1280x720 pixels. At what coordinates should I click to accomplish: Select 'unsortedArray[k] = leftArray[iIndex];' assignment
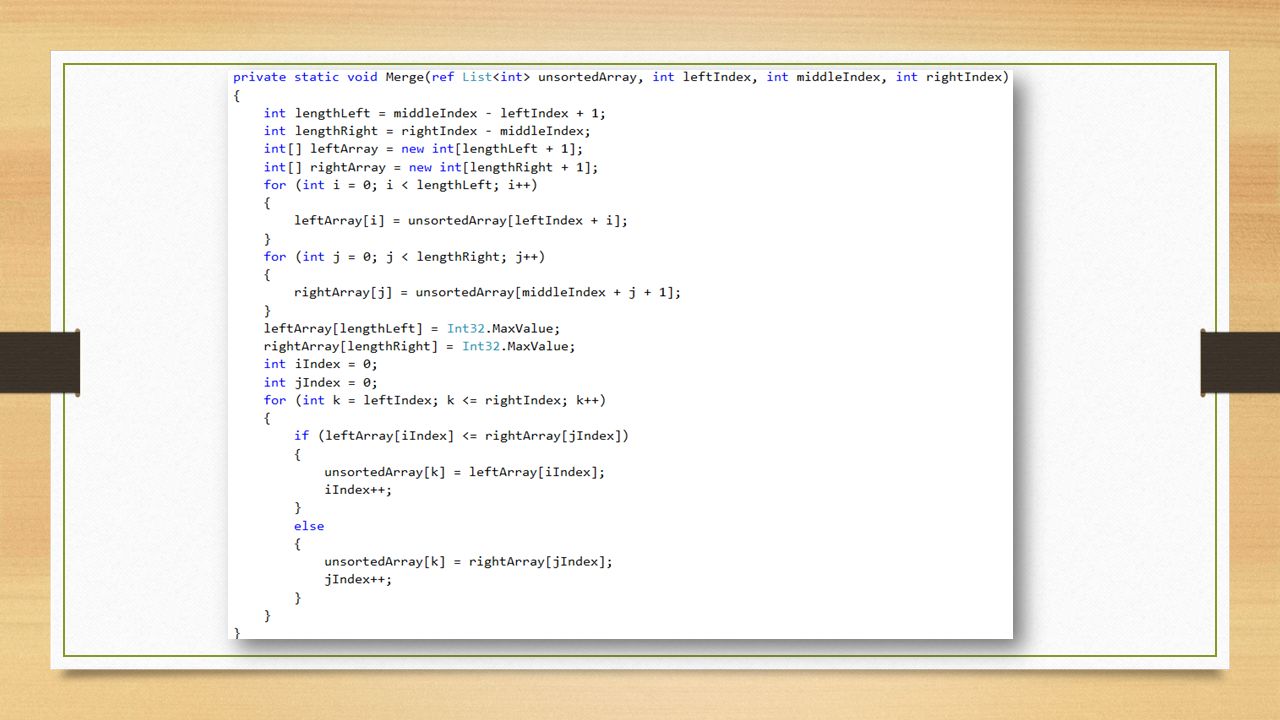tap(465, 472)
